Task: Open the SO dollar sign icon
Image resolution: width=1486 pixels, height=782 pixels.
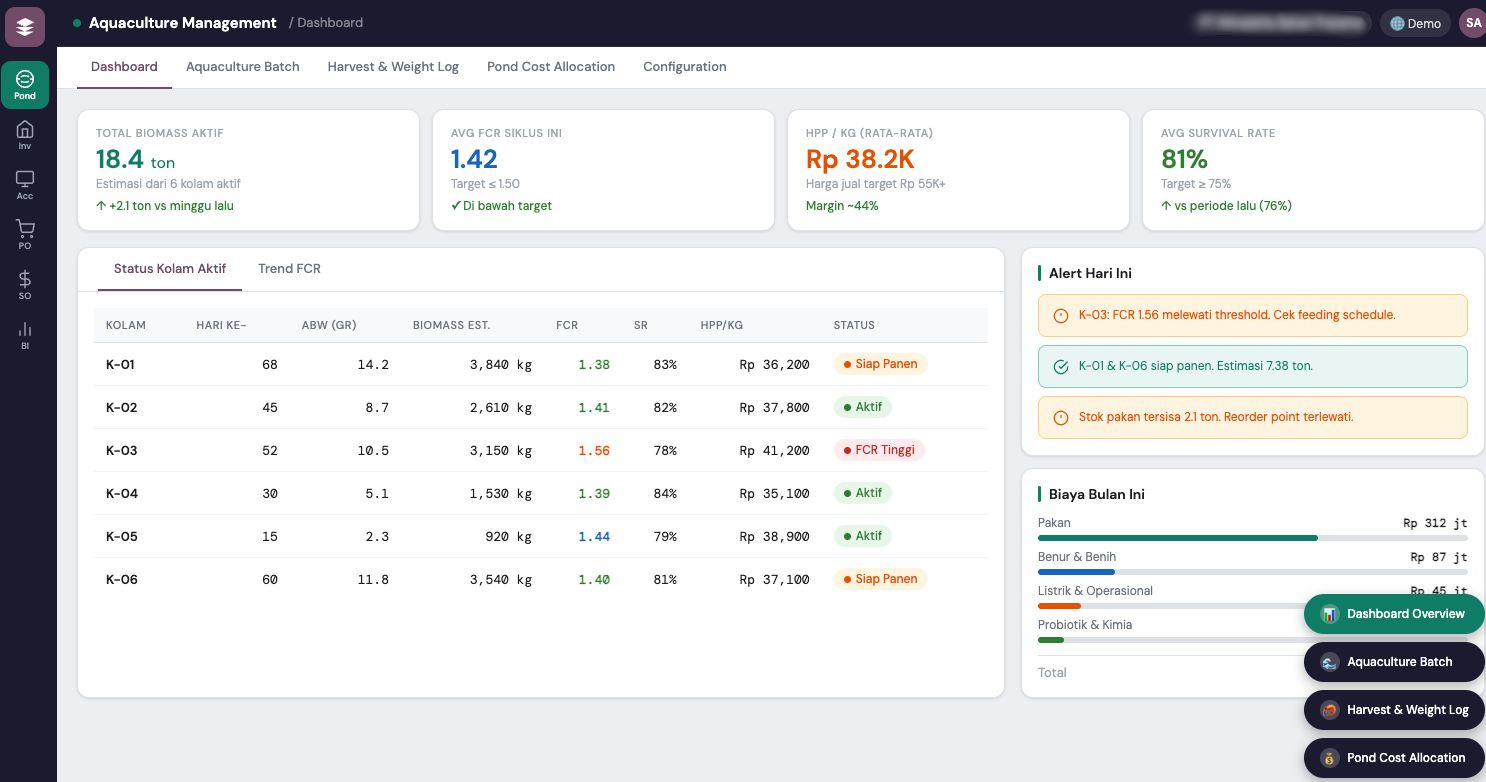Action: (x=25, y=284)
